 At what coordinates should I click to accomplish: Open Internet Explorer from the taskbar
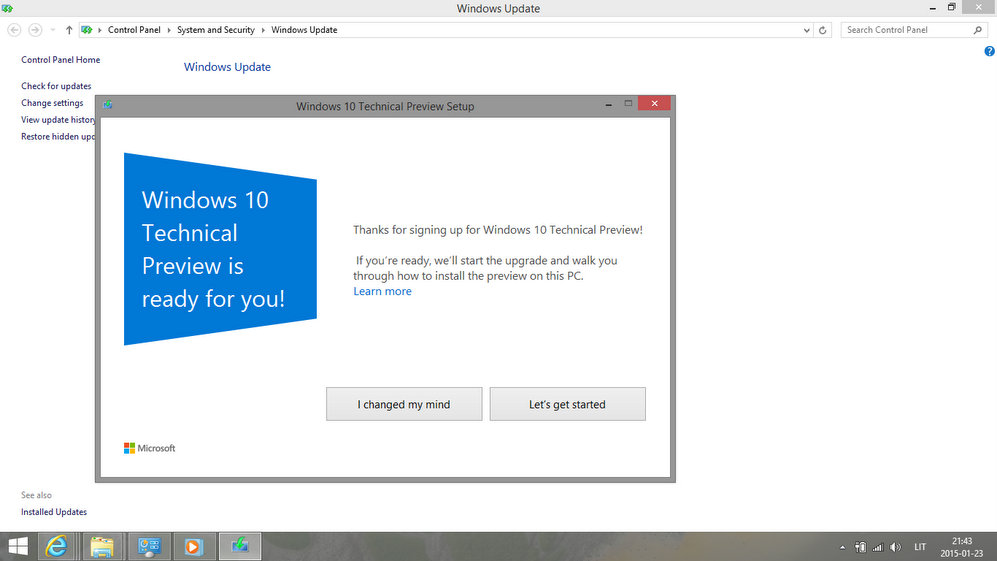tap(57, 546)
